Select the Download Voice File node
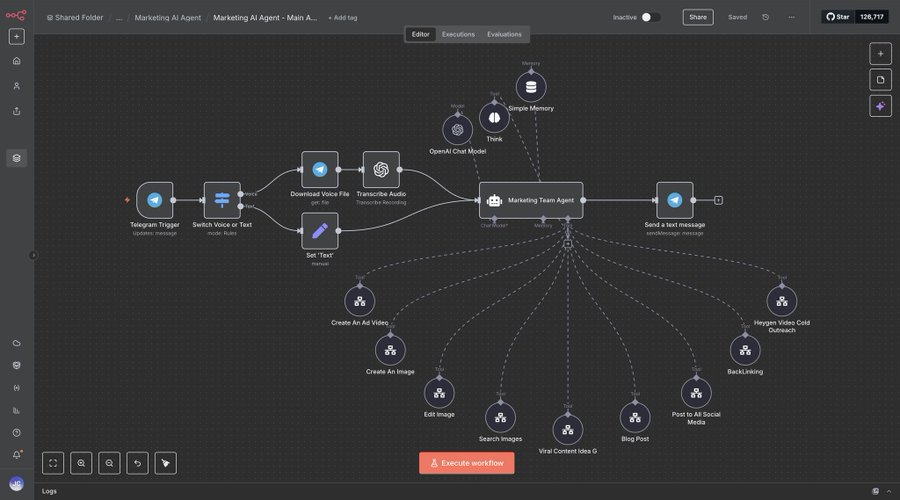 (x=320, y=169)
